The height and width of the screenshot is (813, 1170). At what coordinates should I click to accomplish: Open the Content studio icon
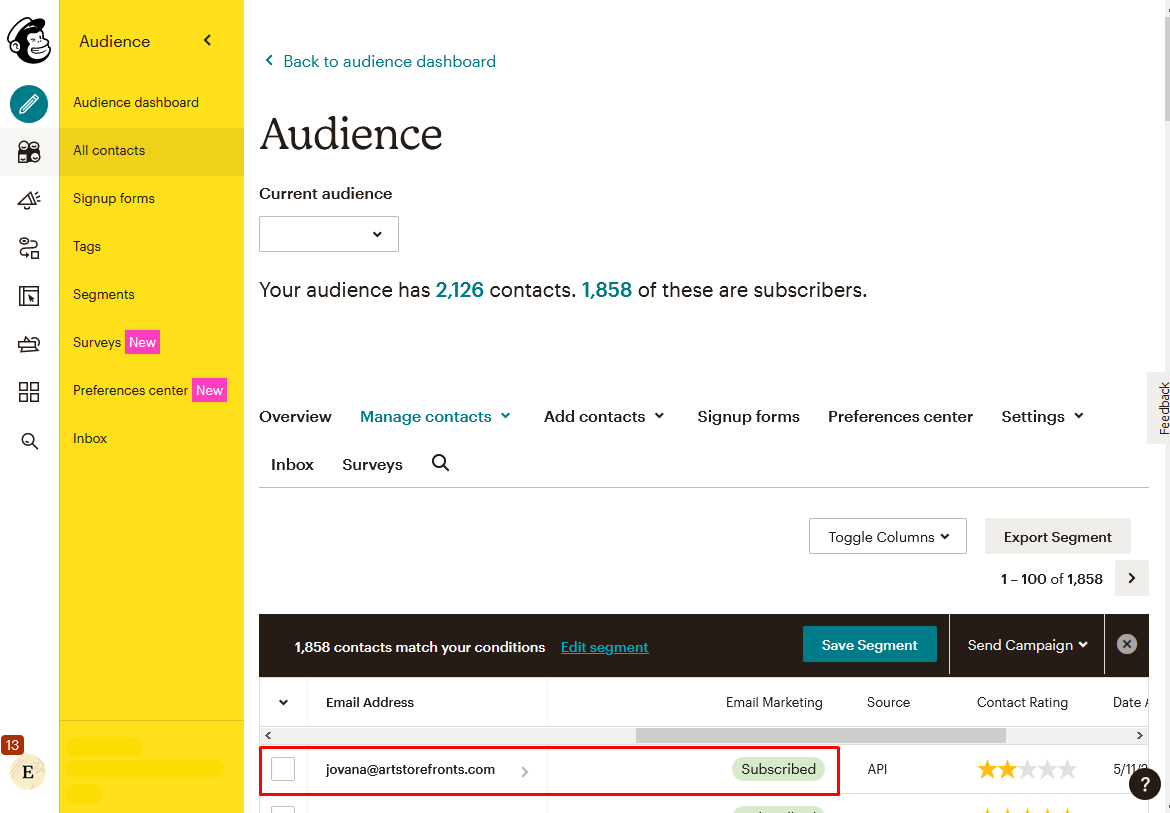(x=29, y=344)
